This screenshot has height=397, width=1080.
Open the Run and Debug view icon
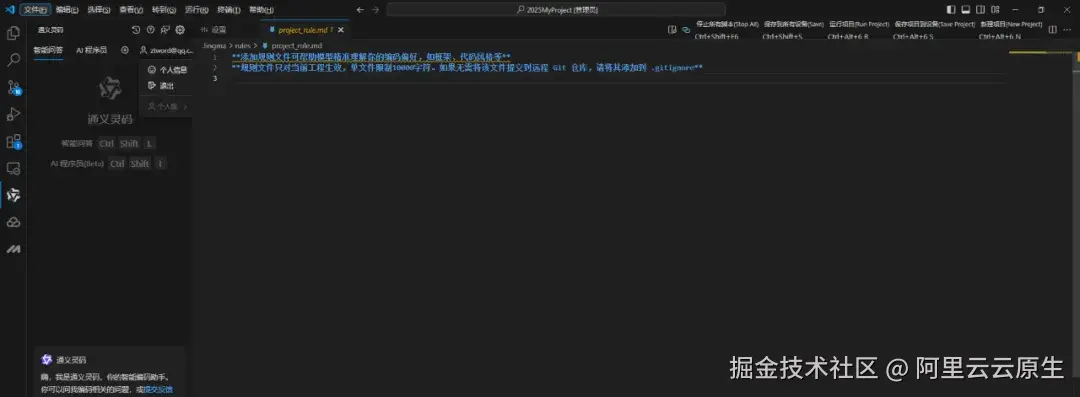pos(13,114)
